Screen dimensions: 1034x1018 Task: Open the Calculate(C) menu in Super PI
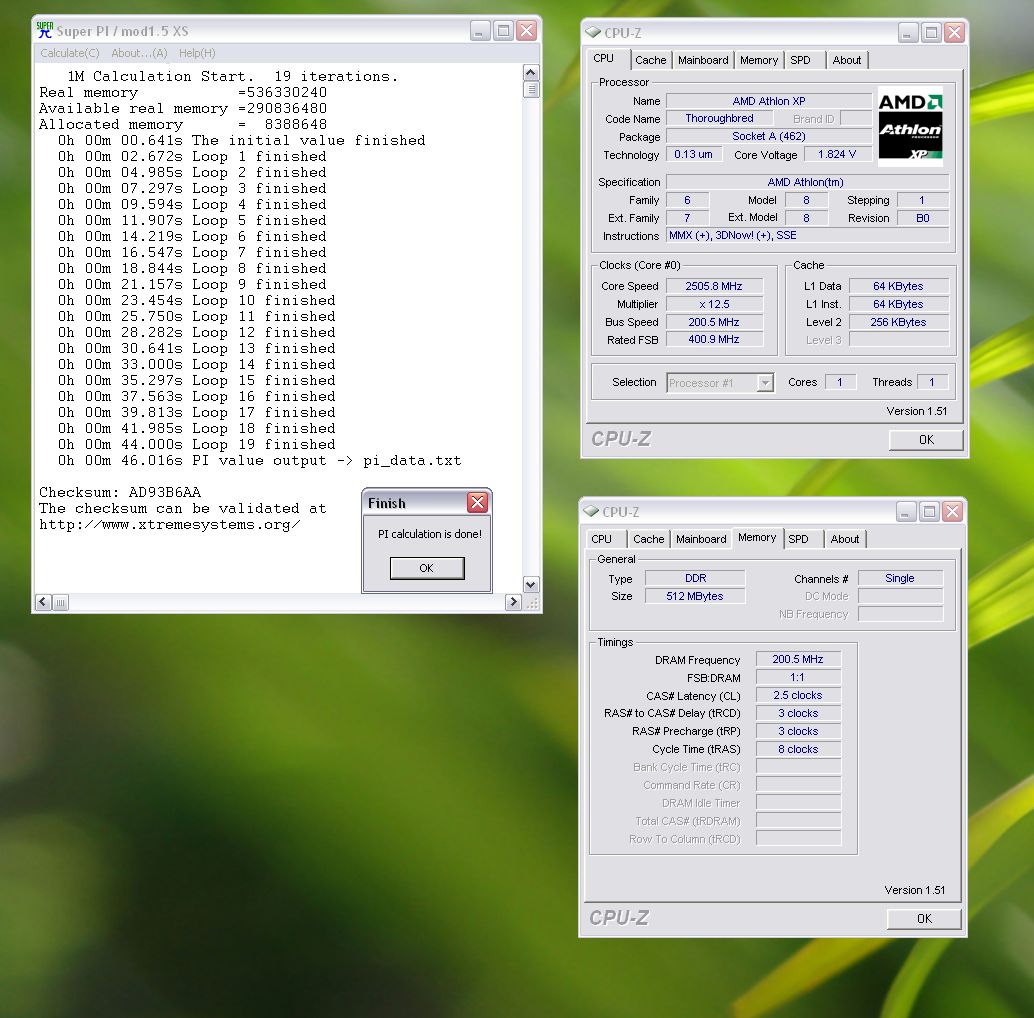click(x=70, y=53)
